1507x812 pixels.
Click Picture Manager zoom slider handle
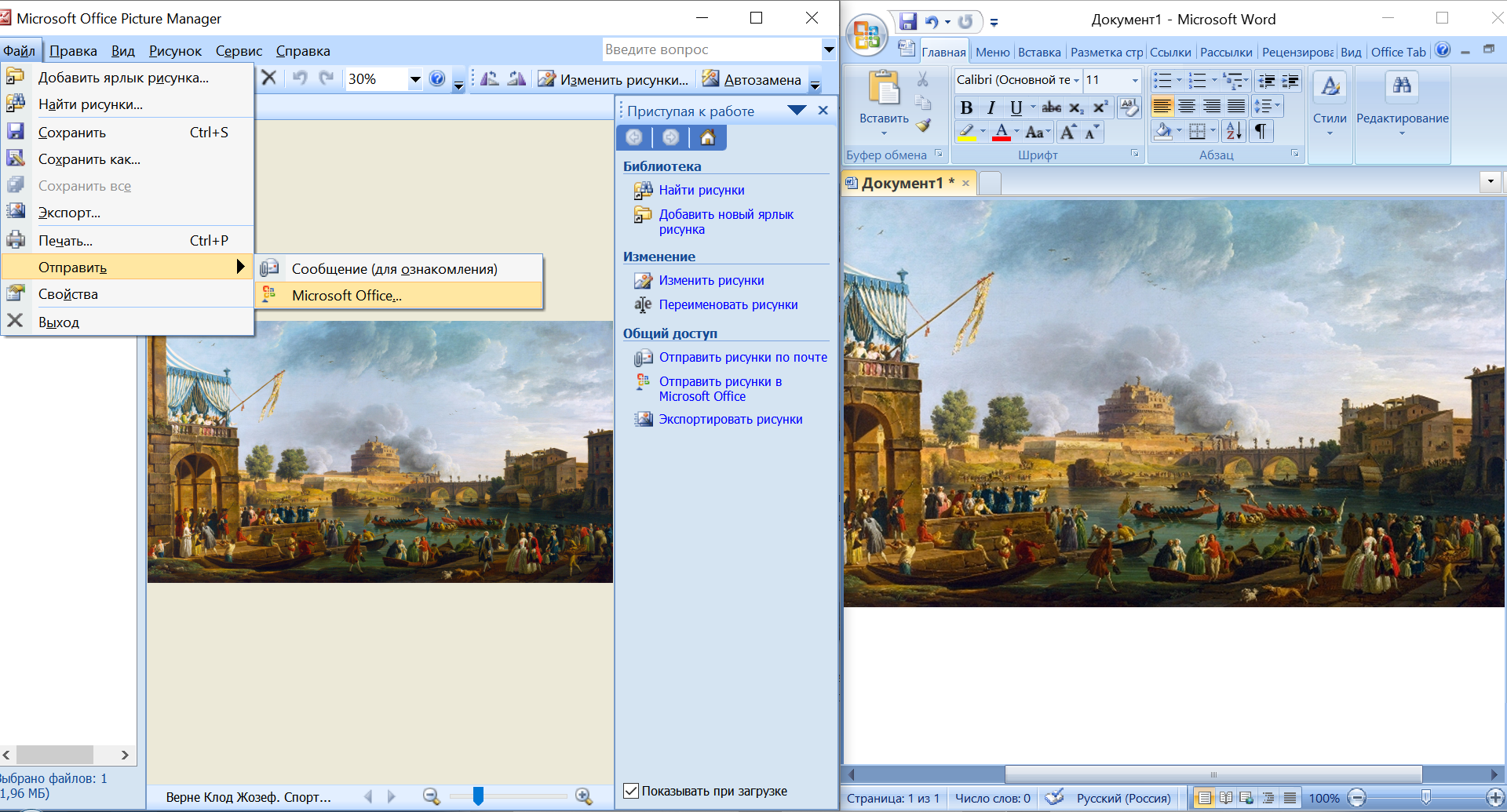[478, 796]
